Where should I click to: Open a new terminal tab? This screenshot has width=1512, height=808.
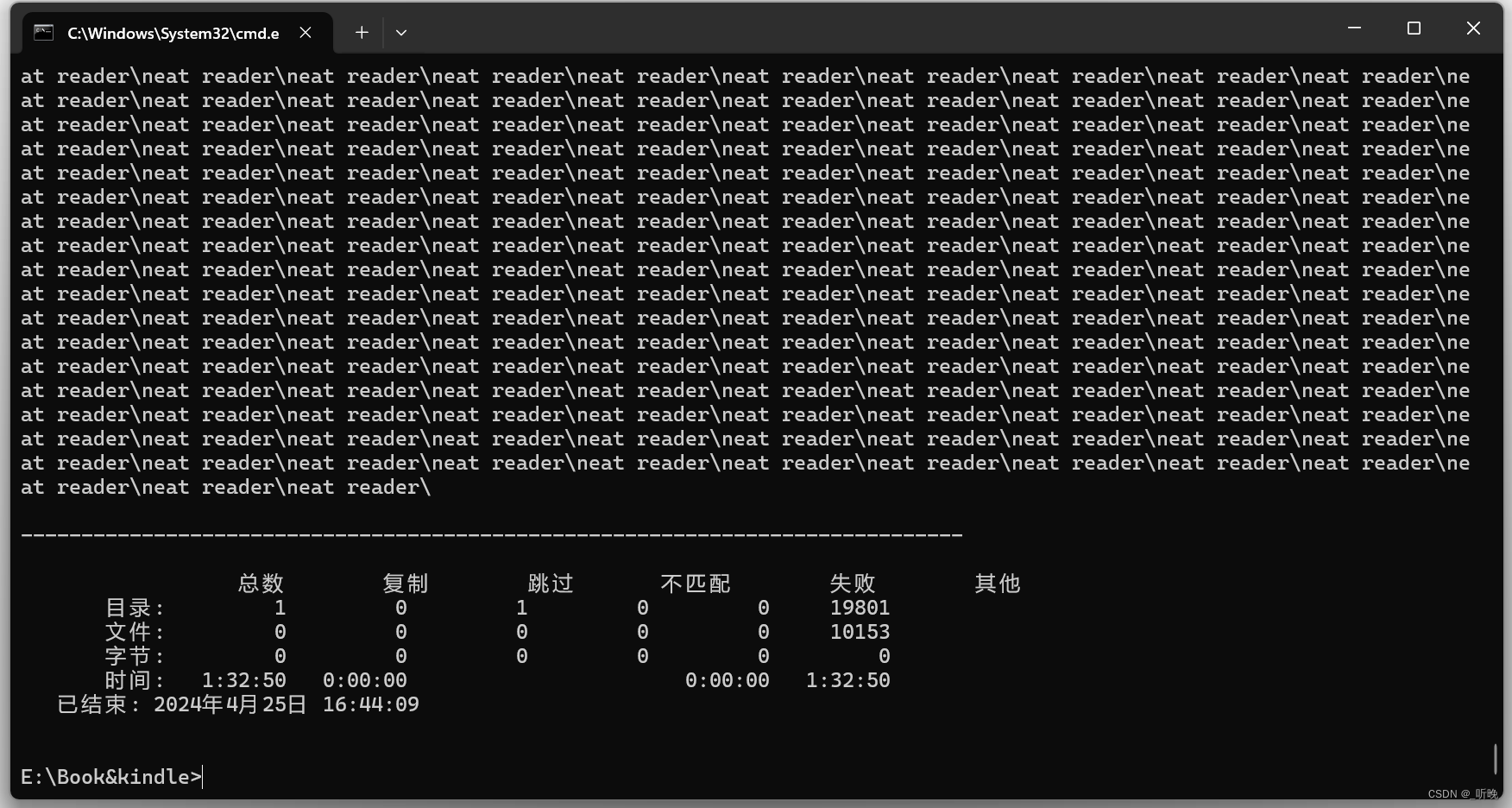pyautogui.click(x=362, y=33)
